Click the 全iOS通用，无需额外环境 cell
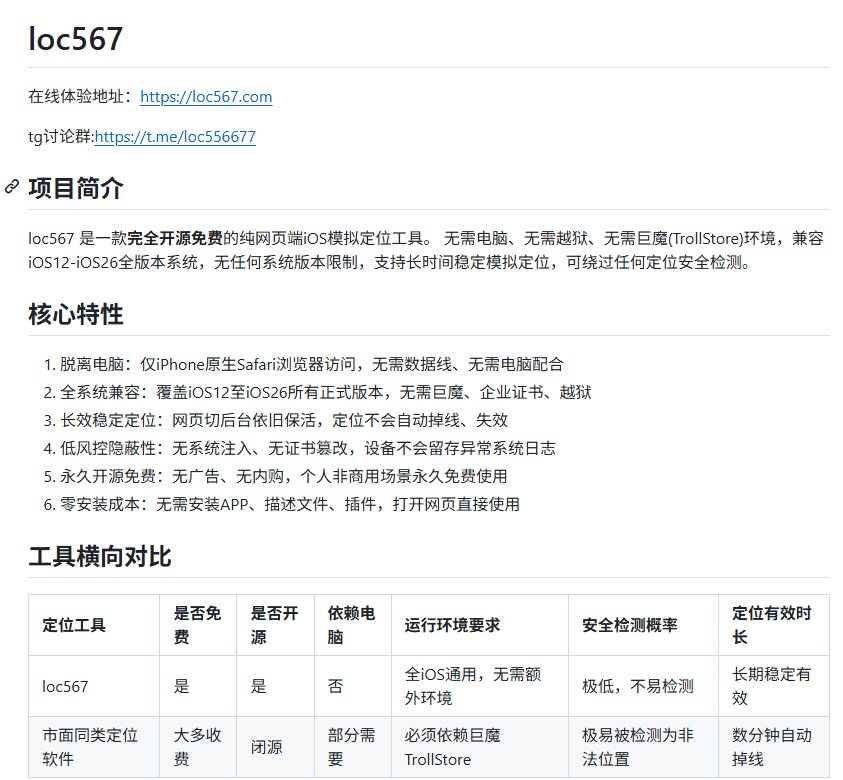Screen dimensions: 843x780 480,686
